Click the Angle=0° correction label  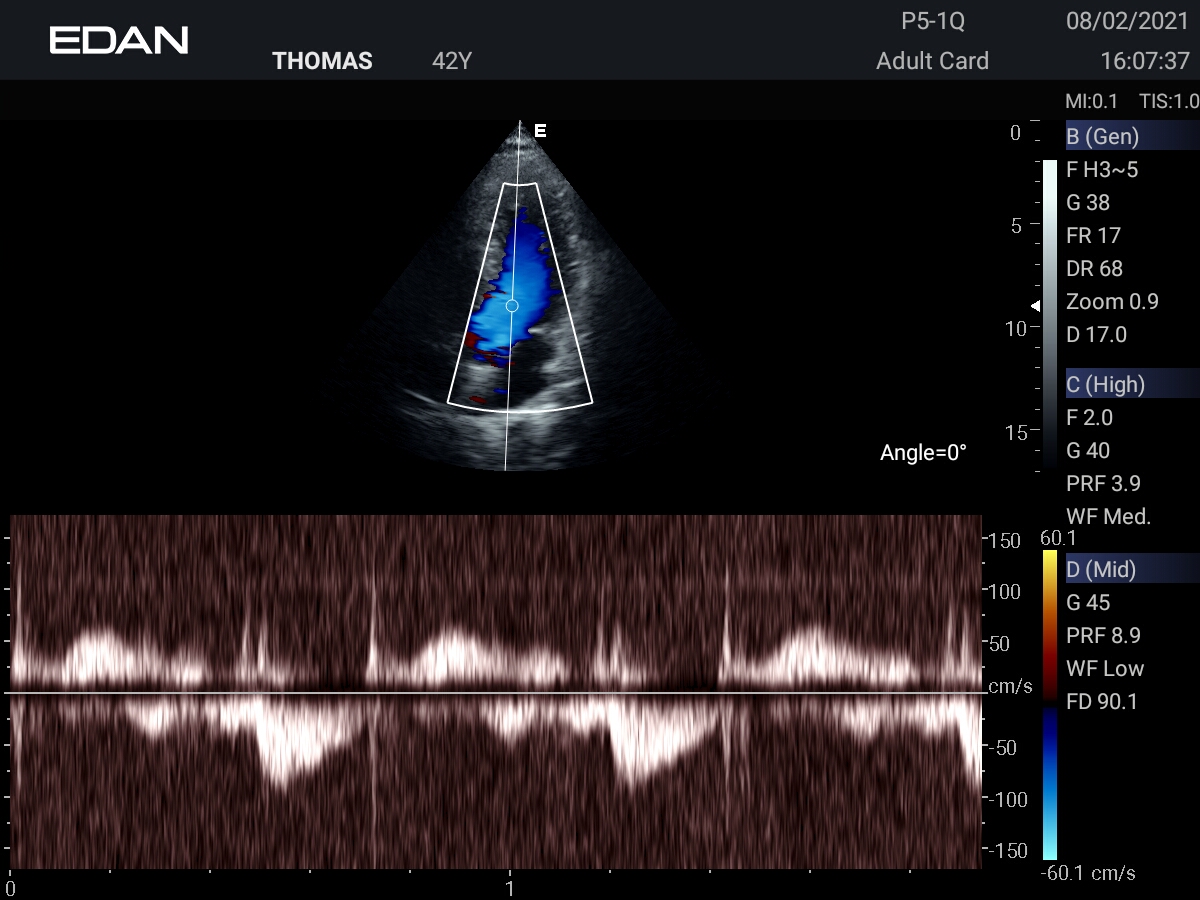tap(923, 453)
